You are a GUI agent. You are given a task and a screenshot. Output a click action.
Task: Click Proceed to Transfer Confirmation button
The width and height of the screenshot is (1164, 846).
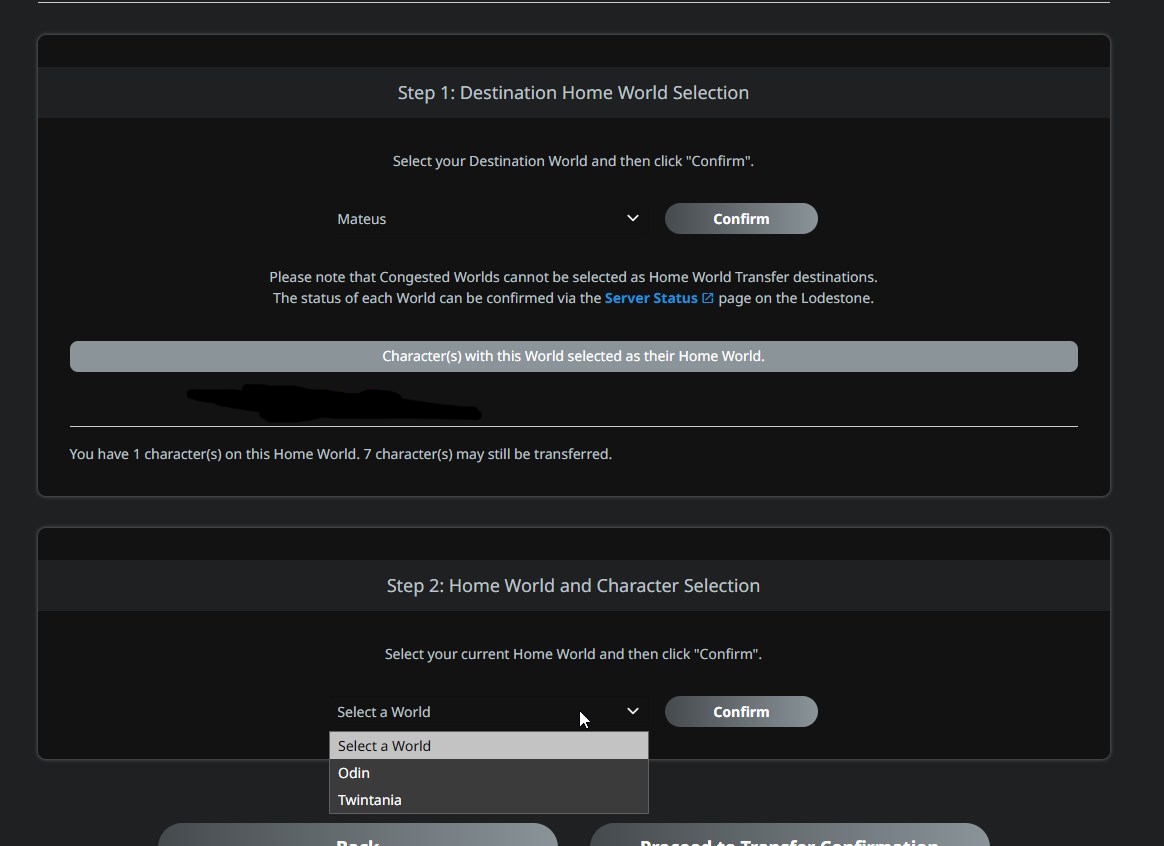tap(790, 836)
